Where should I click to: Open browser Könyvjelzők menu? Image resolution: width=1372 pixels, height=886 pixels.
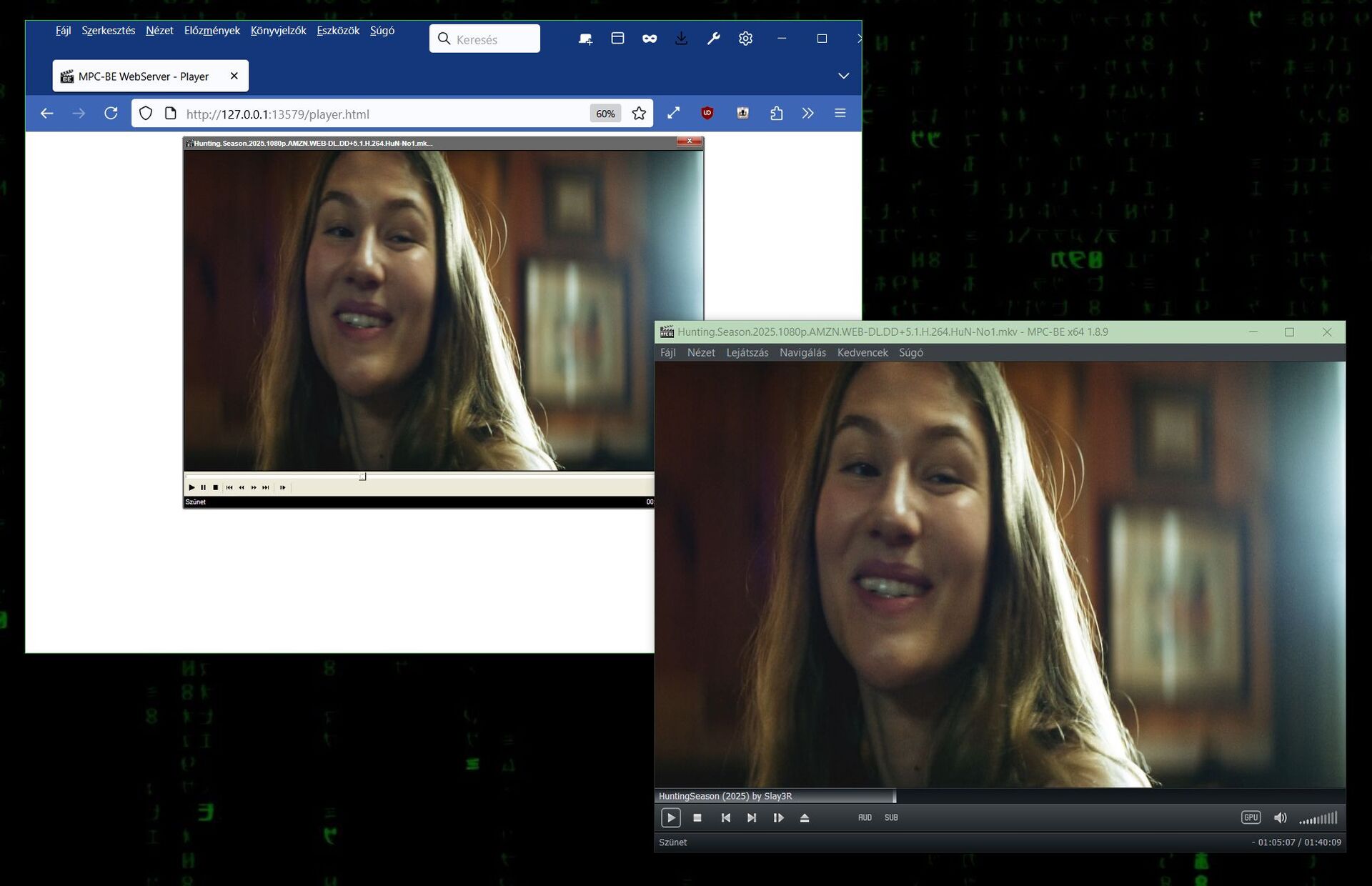279,30
